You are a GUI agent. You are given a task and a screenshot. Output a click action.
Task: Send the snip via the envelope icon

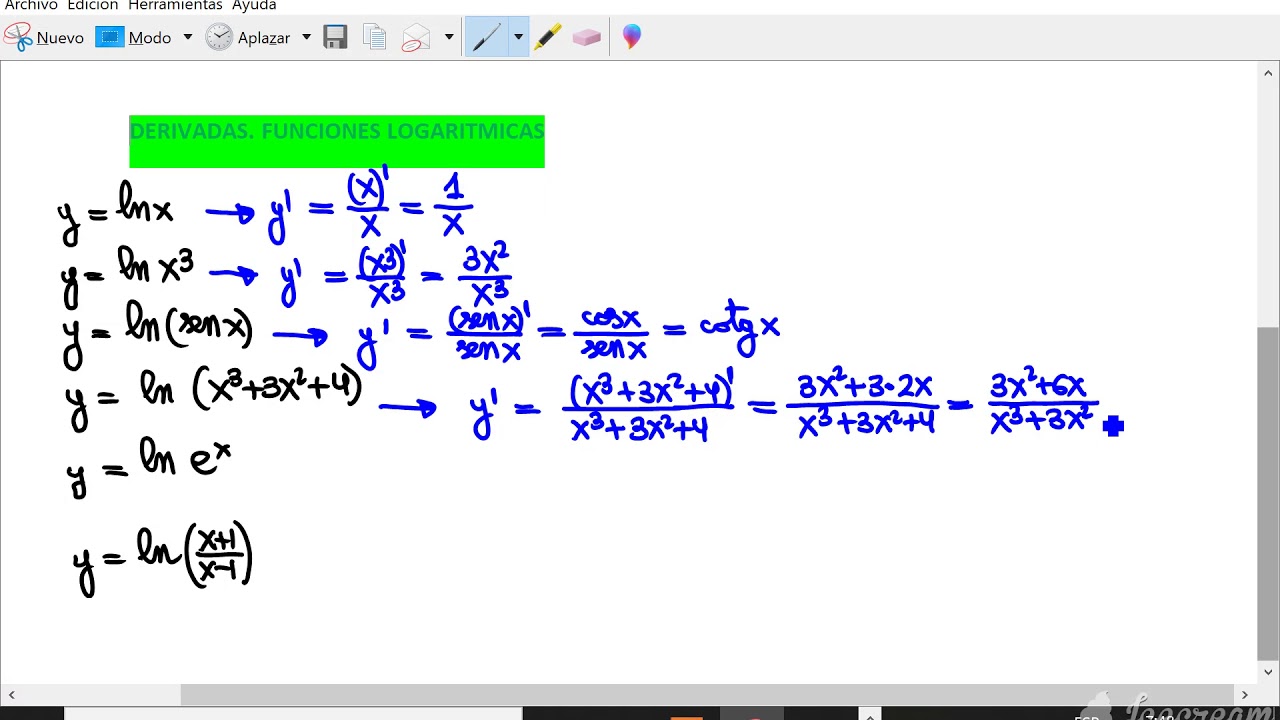416,38
